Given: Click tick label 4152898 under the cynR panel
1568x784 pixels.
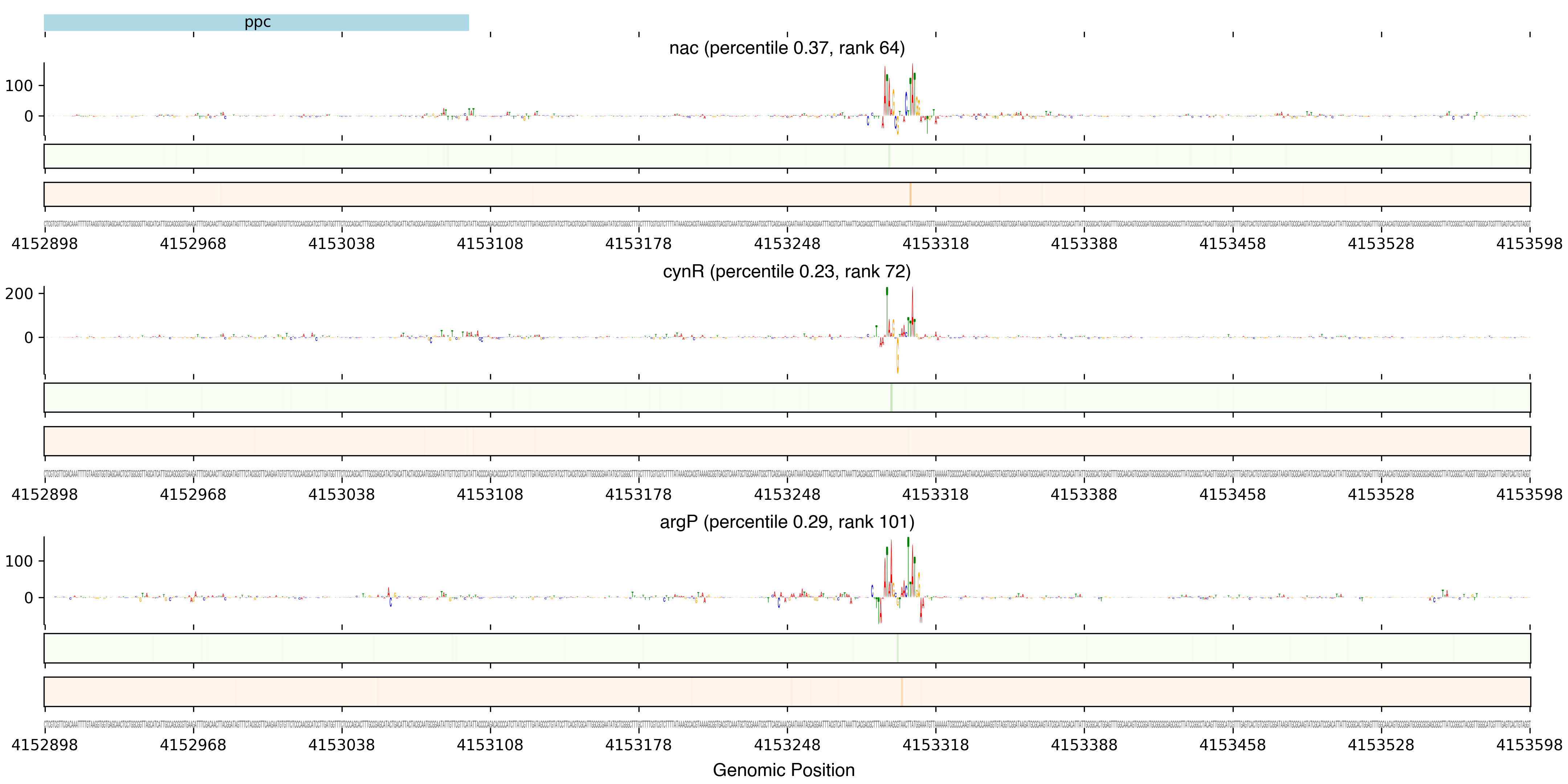Looking at the screenshot, I should (44, 494).
